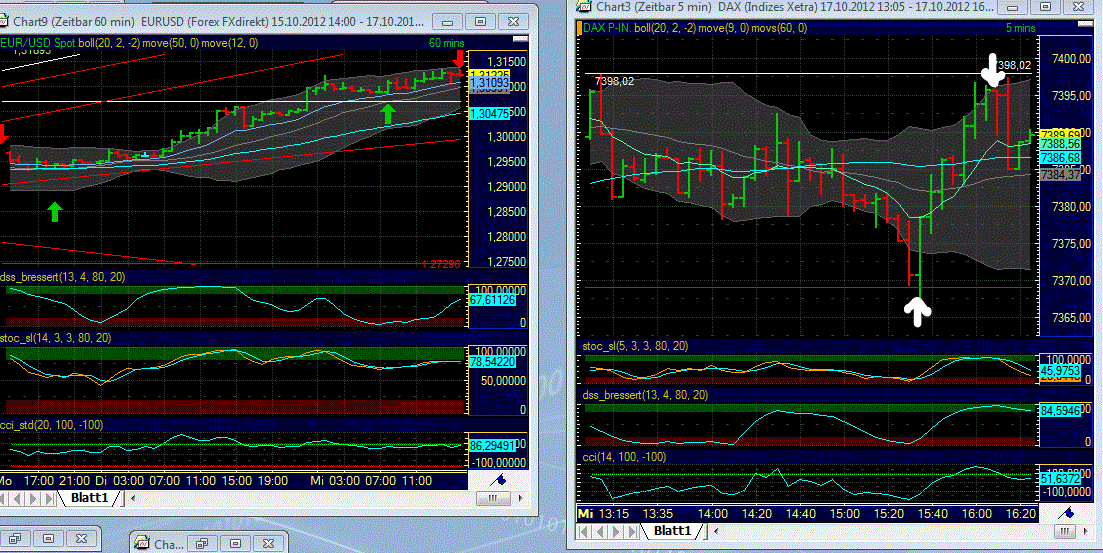
Task: Click the 86,29491 CCI value
Action: [492, 445]
